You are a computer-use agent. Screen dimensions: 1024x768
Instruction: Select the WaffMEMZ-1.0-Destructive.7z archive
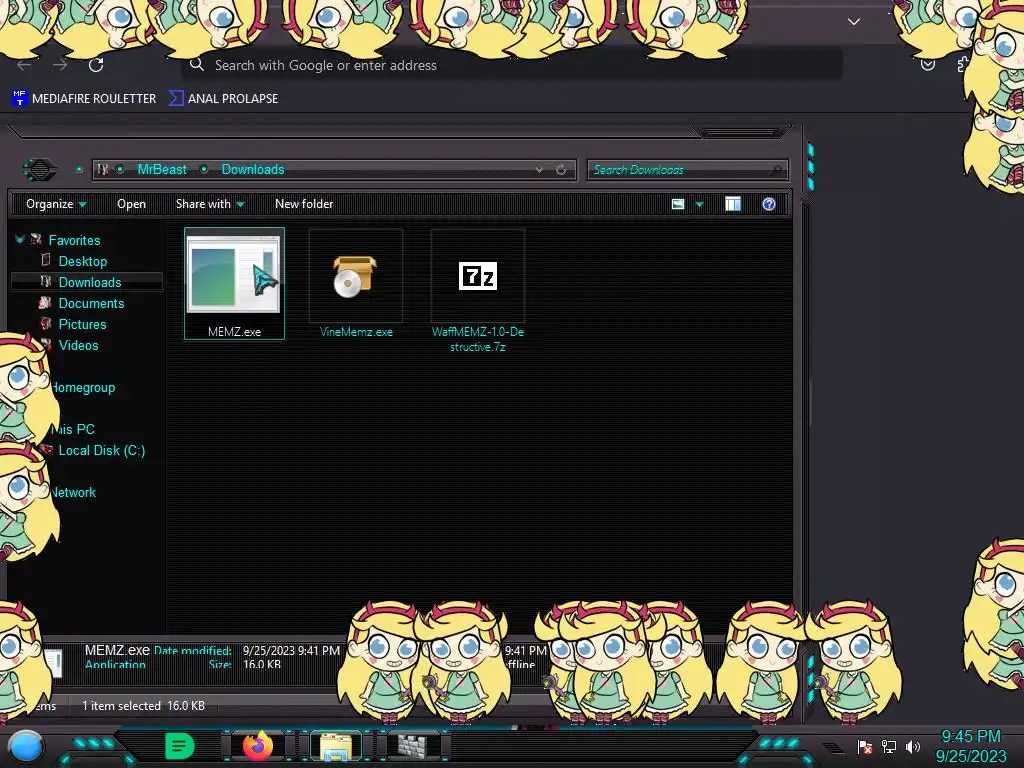point(477,291)
